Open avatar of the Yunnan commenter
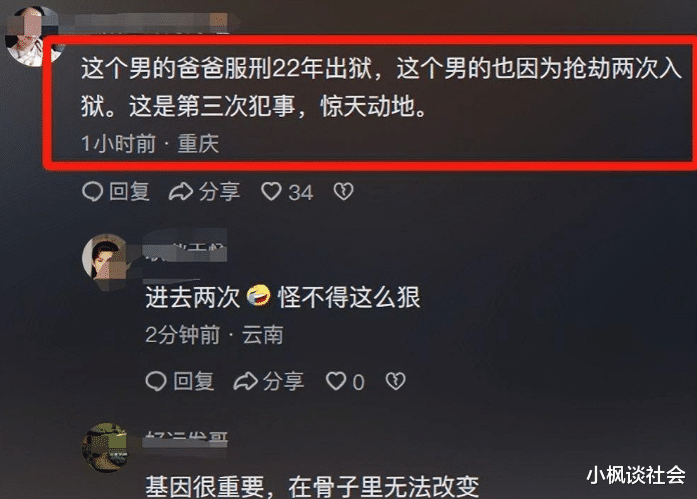Viewport: 697px width, 499px height. [106, 258]
